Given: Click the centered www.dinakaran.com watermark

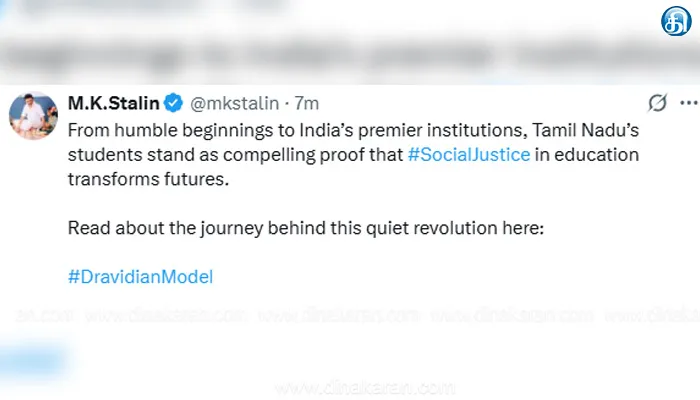Looking at the screenshot, I should pos(348,388).
